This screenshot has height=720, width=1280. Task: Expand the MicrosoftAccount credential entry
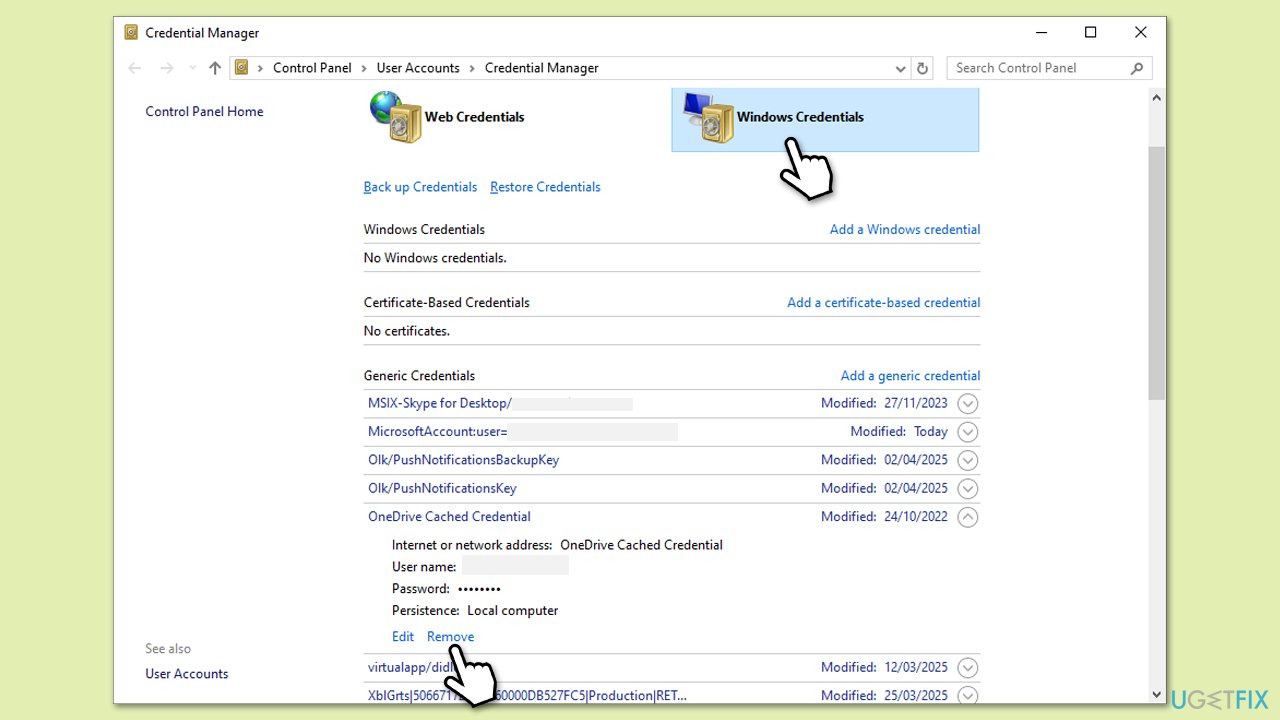pyautogui.click(x=967, y=432)
